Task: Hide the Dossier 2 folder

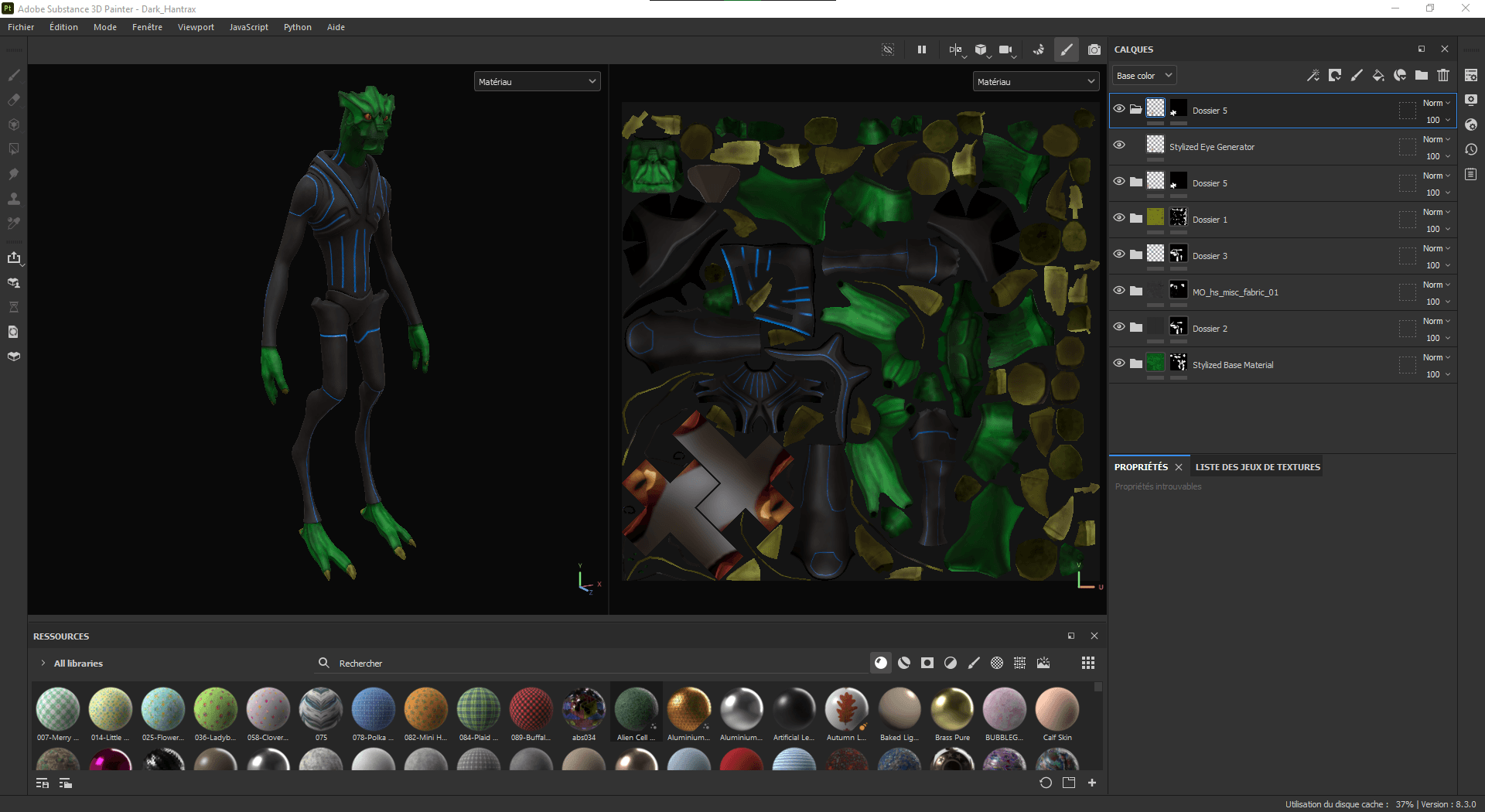Action: coord(1119,327)
